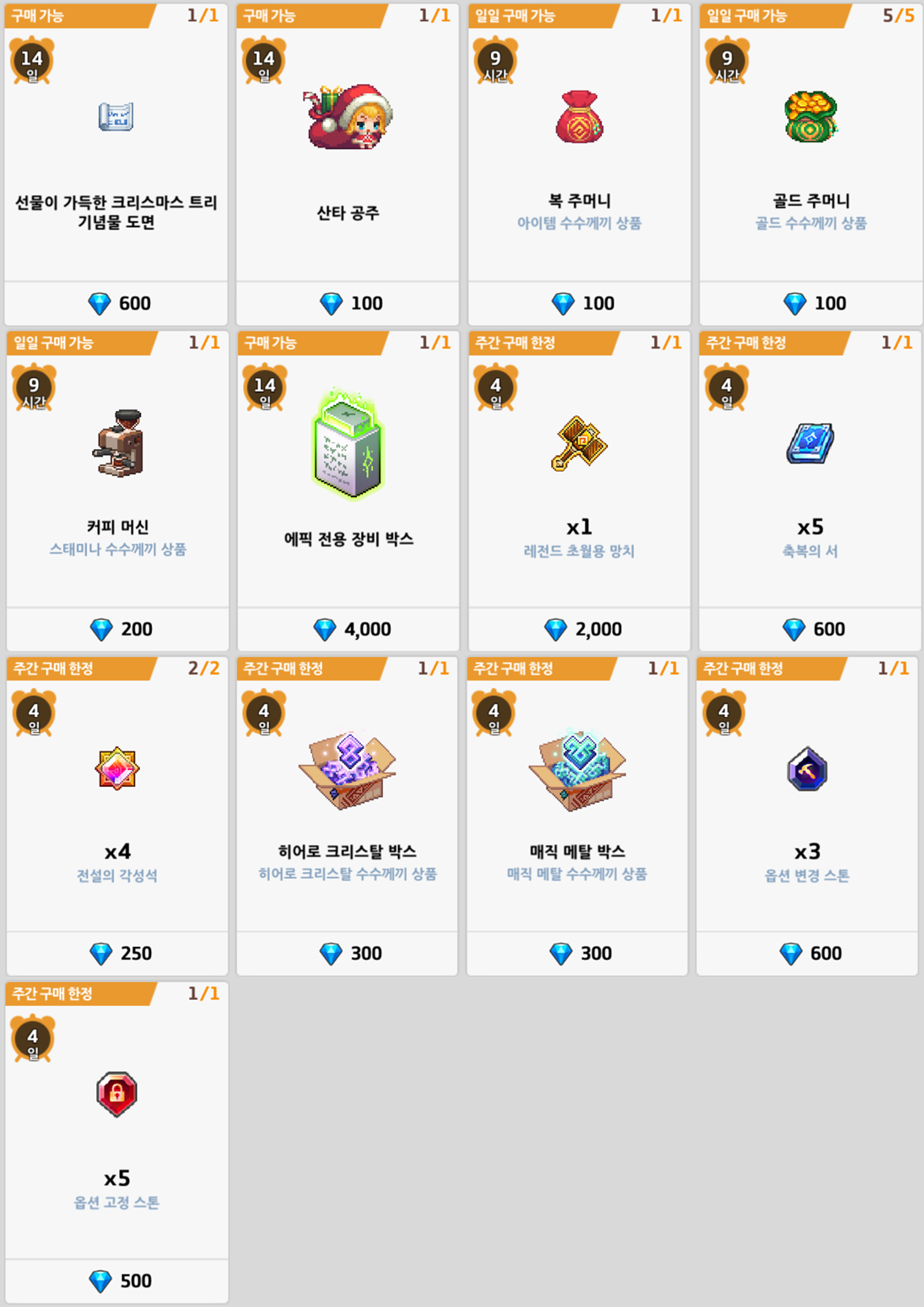
Task: Select the red lucky pouch icon
Action: coord(579,117)
